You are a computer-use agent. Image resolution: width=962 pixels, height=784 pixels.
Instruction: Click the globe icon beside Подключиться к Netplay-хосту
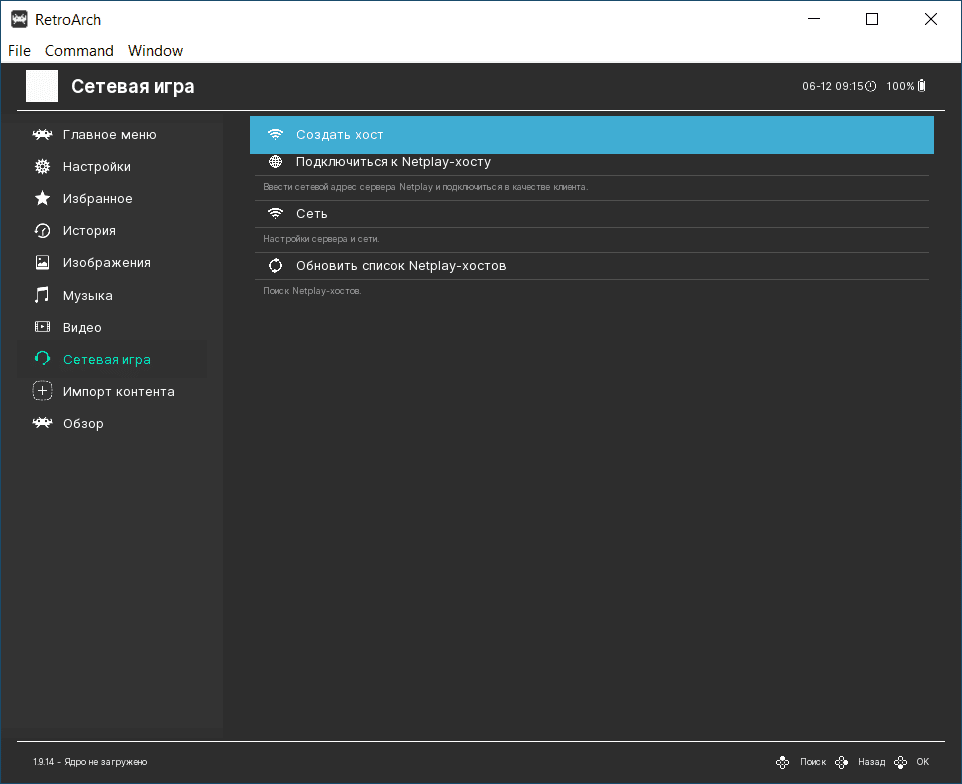tap(275, 161)
